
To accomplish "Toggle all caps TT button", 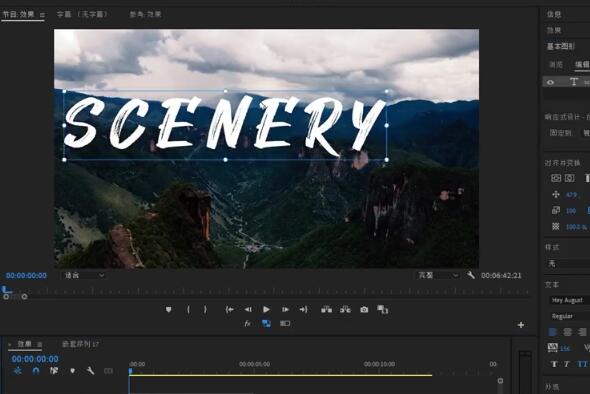I will 582,364.
